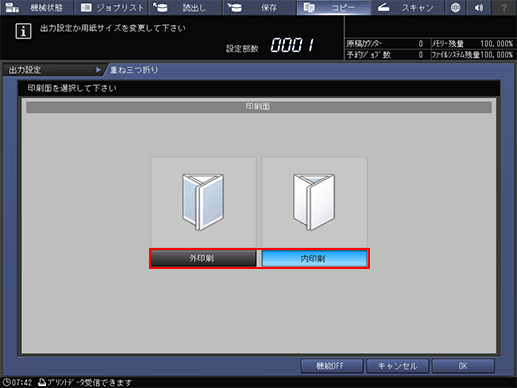Select 内印刷 inside print option

pos(314,258)
